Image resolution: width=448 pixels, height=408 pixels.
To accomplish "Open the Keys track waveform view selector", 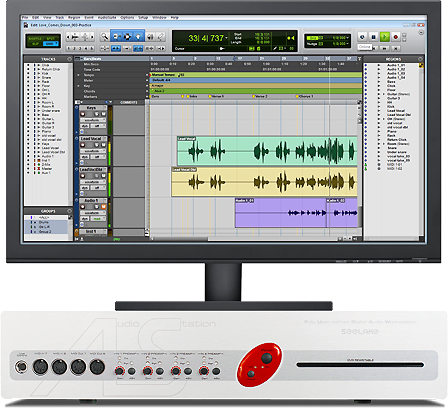I will (93, 120).
